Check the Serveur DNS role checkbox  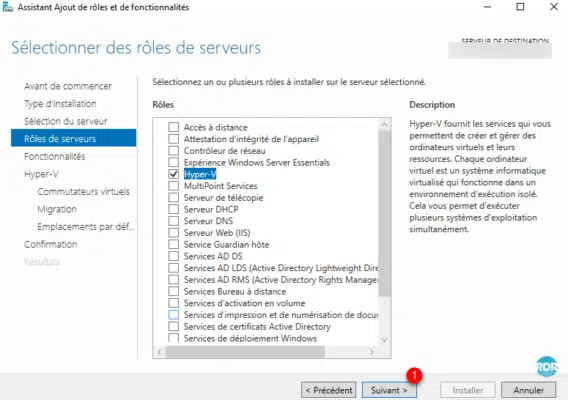pyautogui.click(x=174, y=221)
